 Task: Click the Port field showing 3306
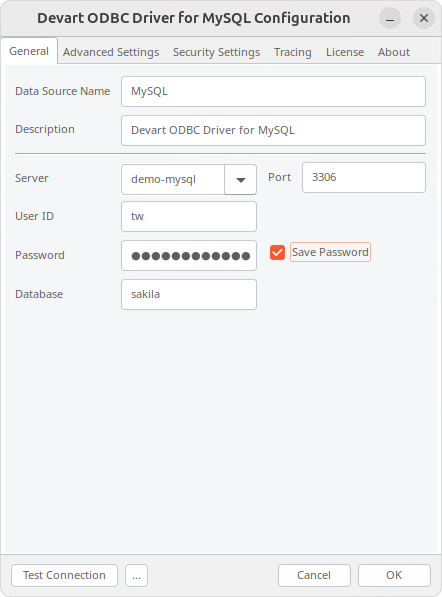pos(364,177)
